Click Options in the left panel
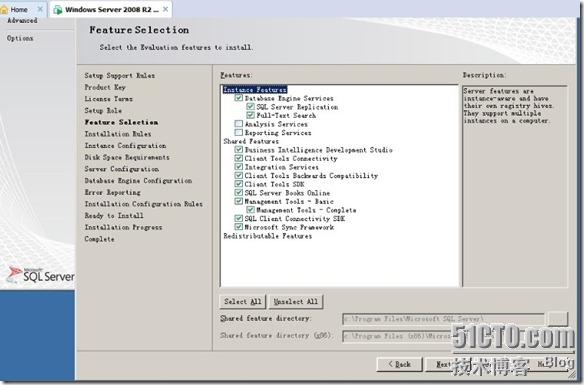This screenshot has height=385, width=584. 20,38
